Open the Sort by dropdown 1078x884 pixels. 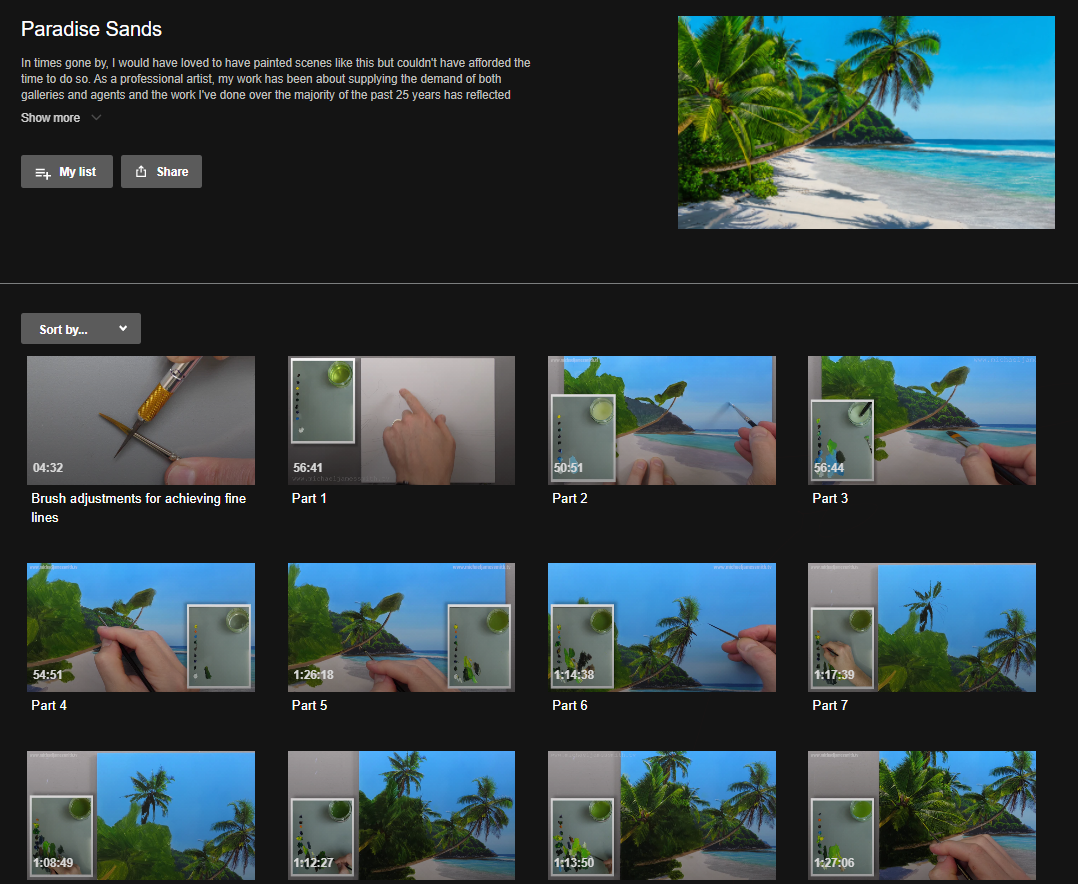81,329
